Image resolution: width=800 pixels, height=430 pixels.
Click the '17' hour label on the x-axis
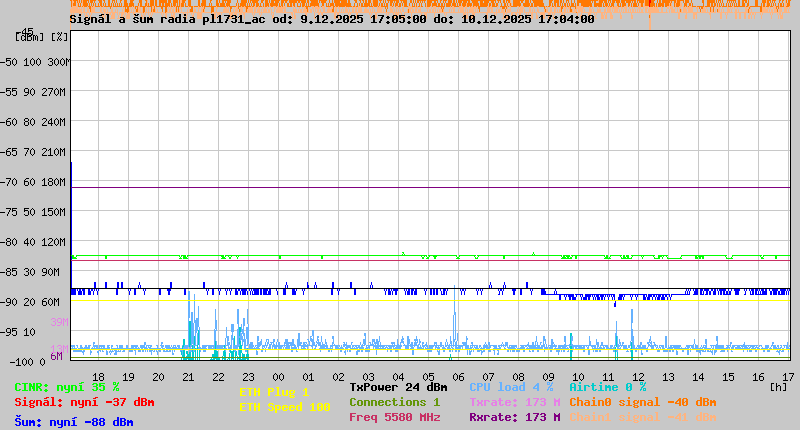788,377
